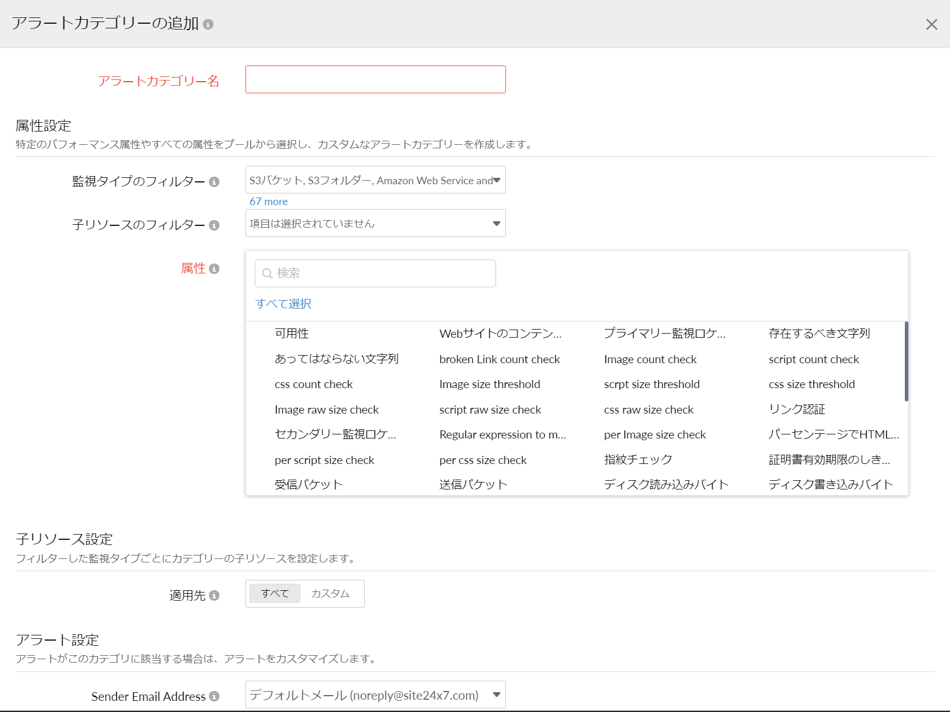Click the 検索 attribute search field

376,273
